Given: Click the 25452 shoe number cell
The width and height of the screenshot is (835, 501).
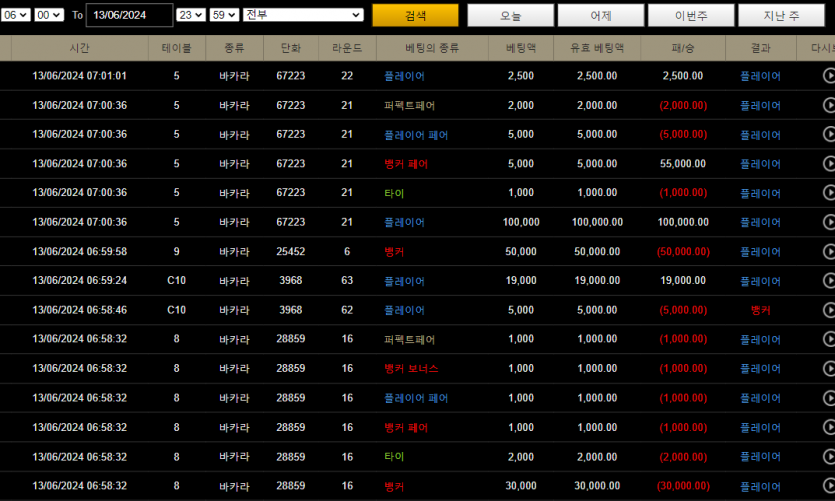Looking at the screenshot, I should pos(291,251).
